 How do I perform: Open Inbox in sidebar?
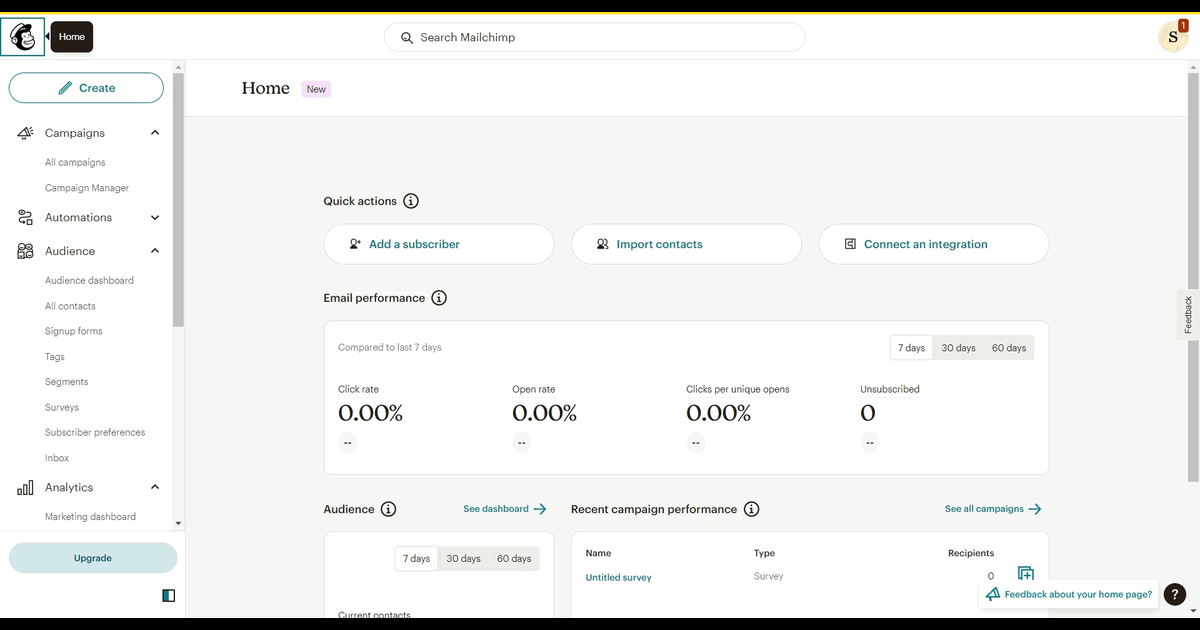57,458
